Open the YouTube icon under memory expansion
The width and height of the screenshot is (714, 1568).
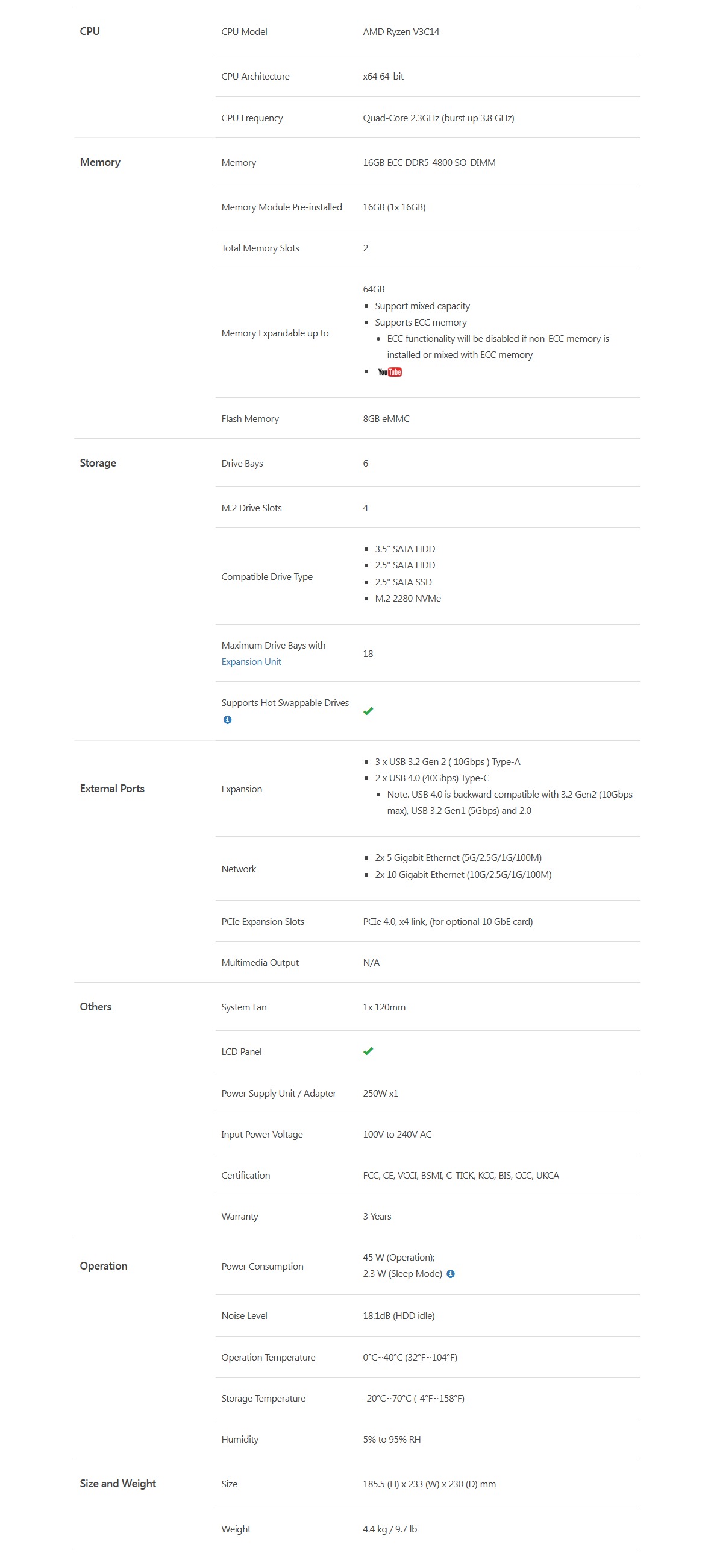click(389, 372)
